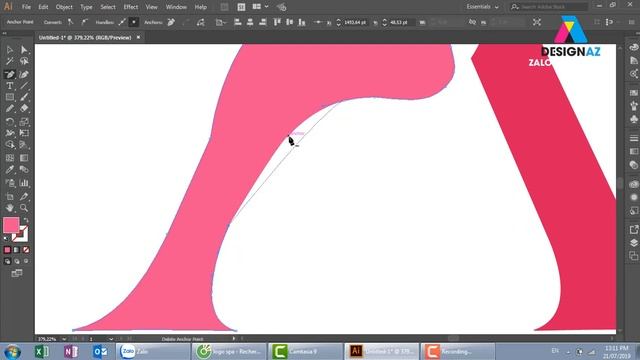
Task: Select the Scale tool
Action: point(24,122)
